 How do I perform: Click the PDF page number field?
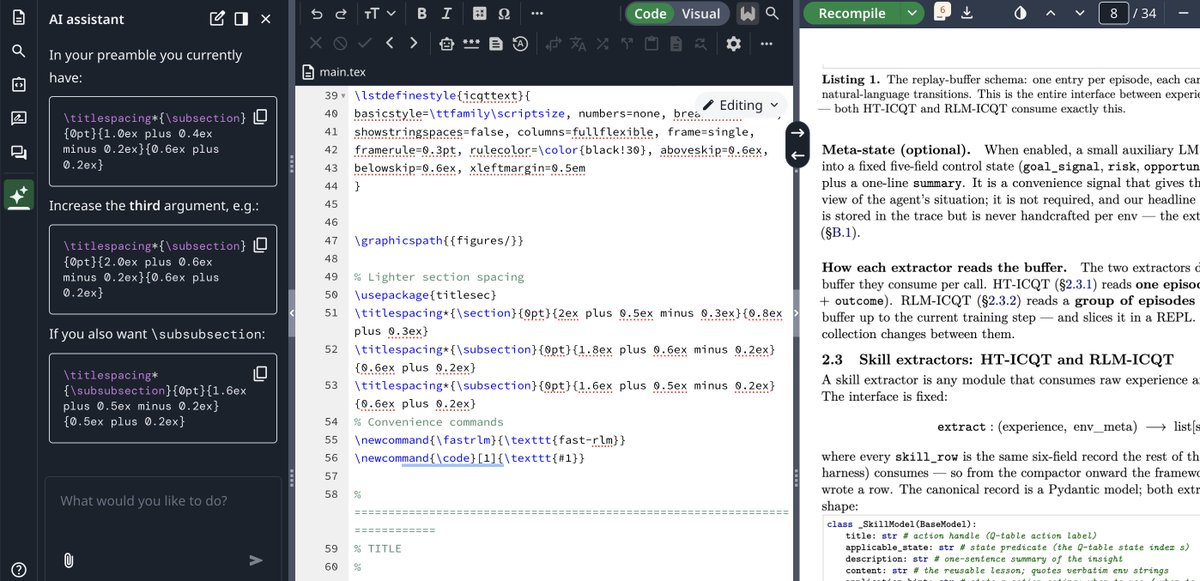1113,14
